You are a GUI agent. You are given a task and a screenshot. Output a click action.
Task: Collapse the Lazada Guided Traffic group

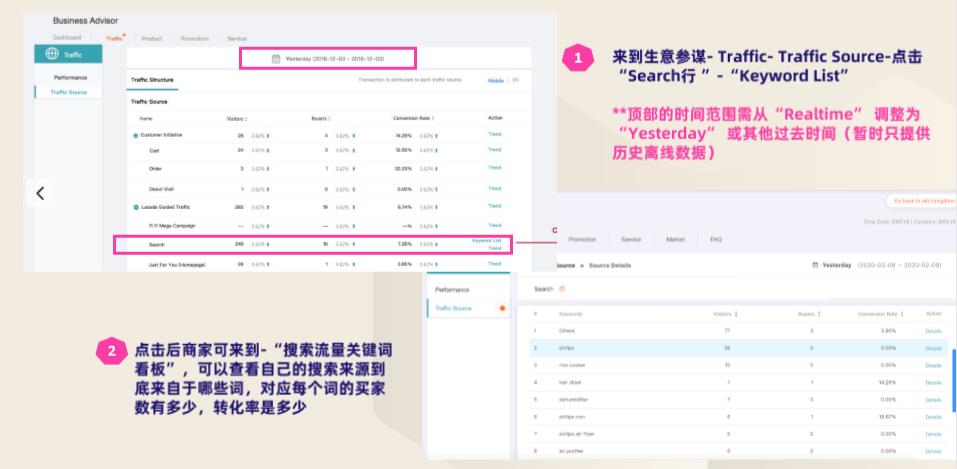[135, 208]
